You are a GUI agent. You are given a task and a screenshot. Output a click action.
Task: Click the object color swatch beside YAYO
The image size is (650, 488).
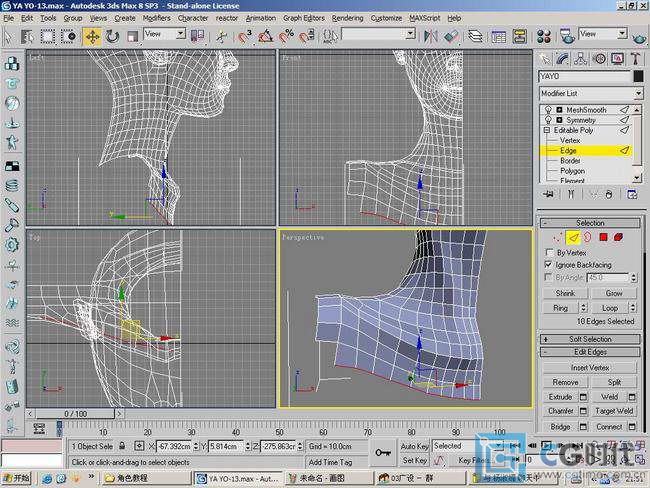[638, 76]
